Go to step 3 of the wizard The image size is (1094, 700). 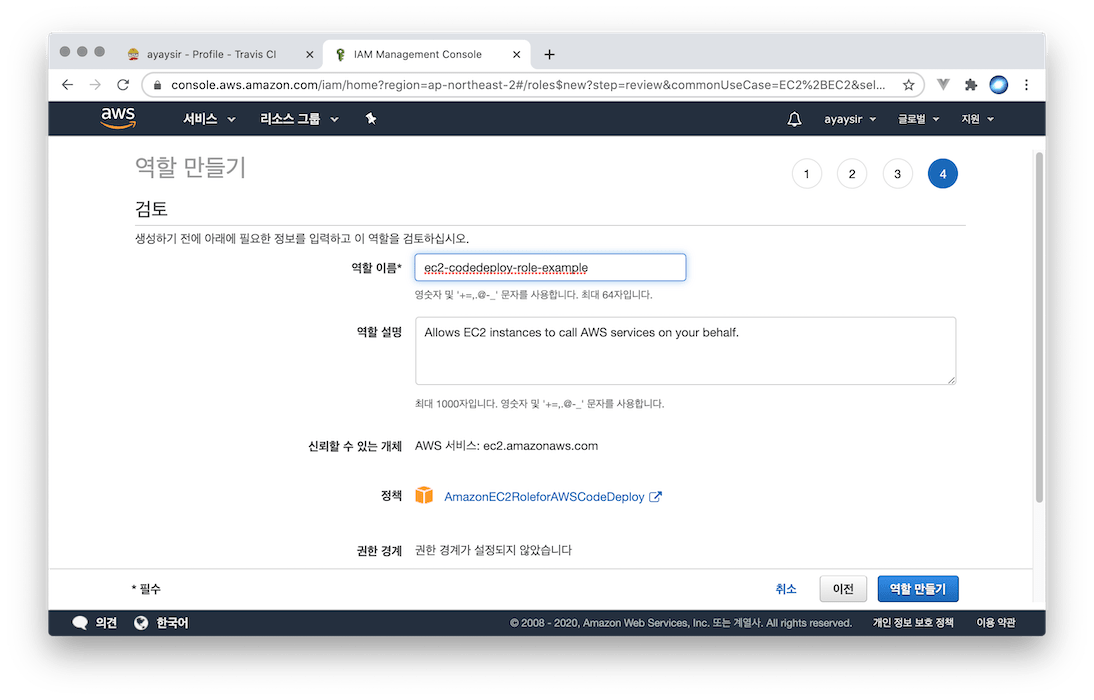pyautogui.click(x=897, y=174)
